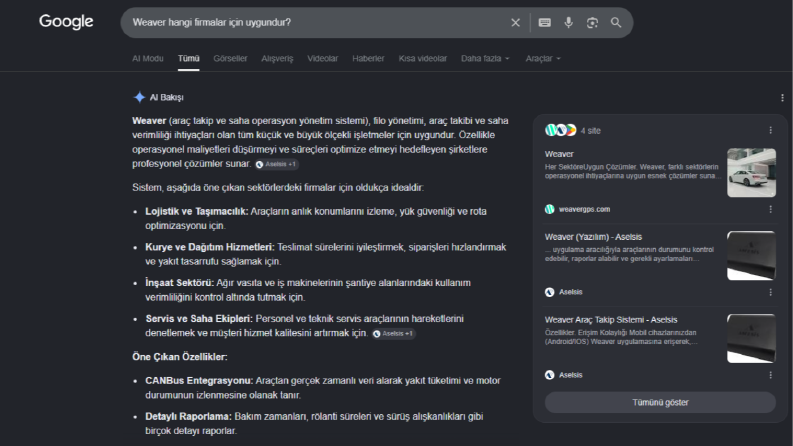Image resolution: width=793 pixels, height=446 pixels.
Task: Open the Görseller tab
Action: (x=230, y=59)
